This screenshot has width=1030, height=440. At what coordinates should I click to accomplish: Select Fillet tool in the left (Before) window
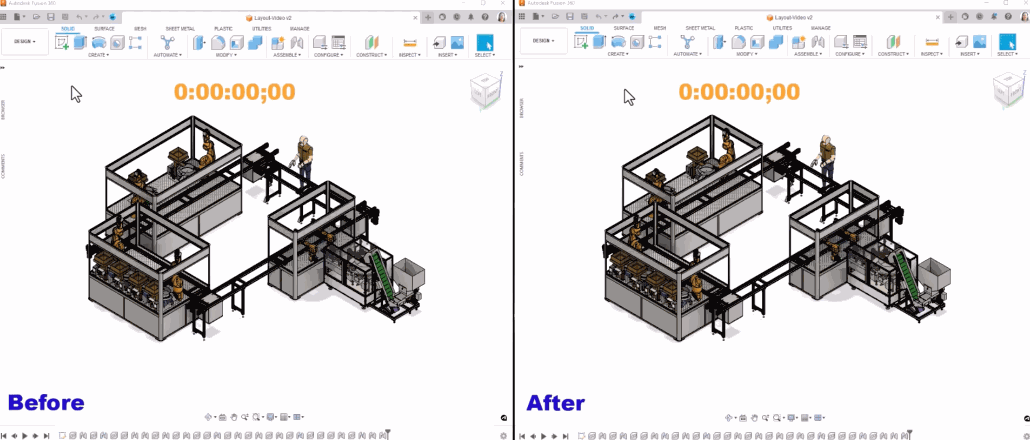(x=218, y=43)
